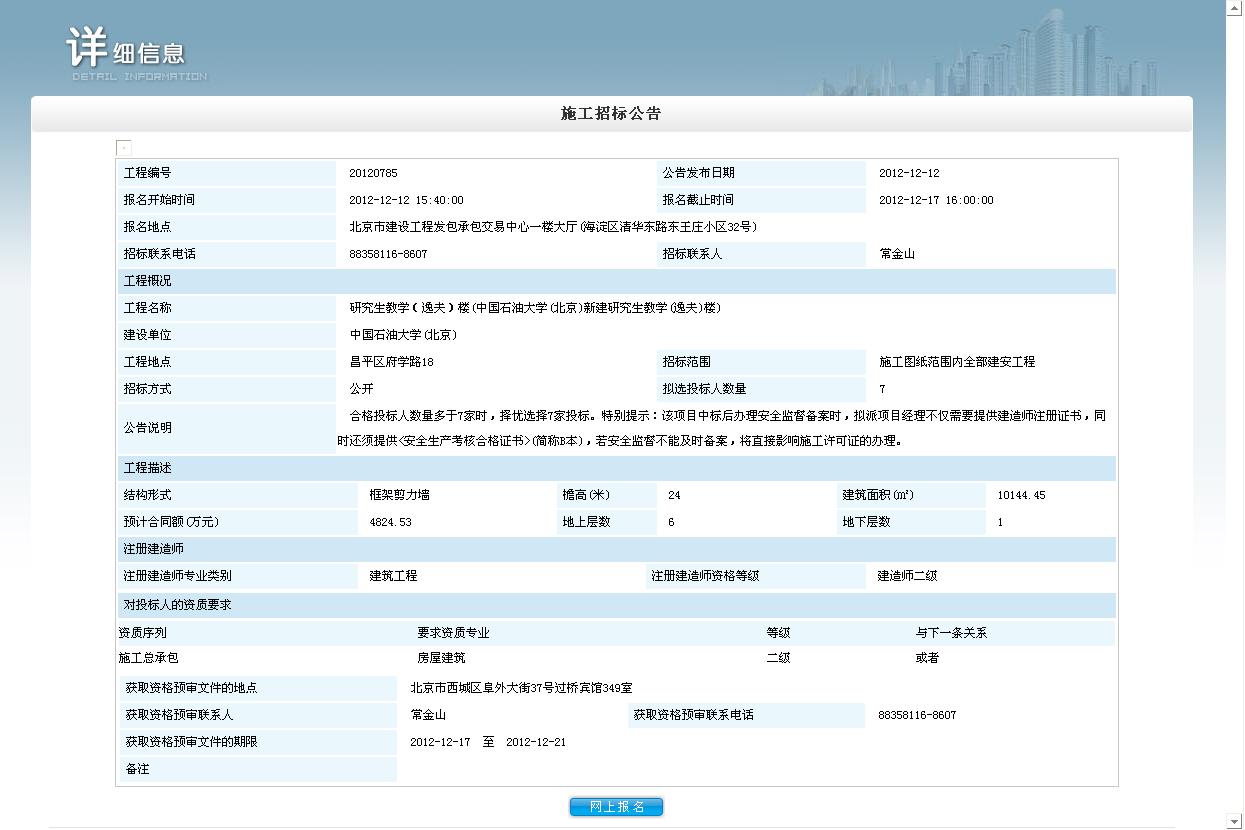The image size is (1245, 830).
Task: Click the building area value 10144.45
Action: click(x=1021, y=496)
